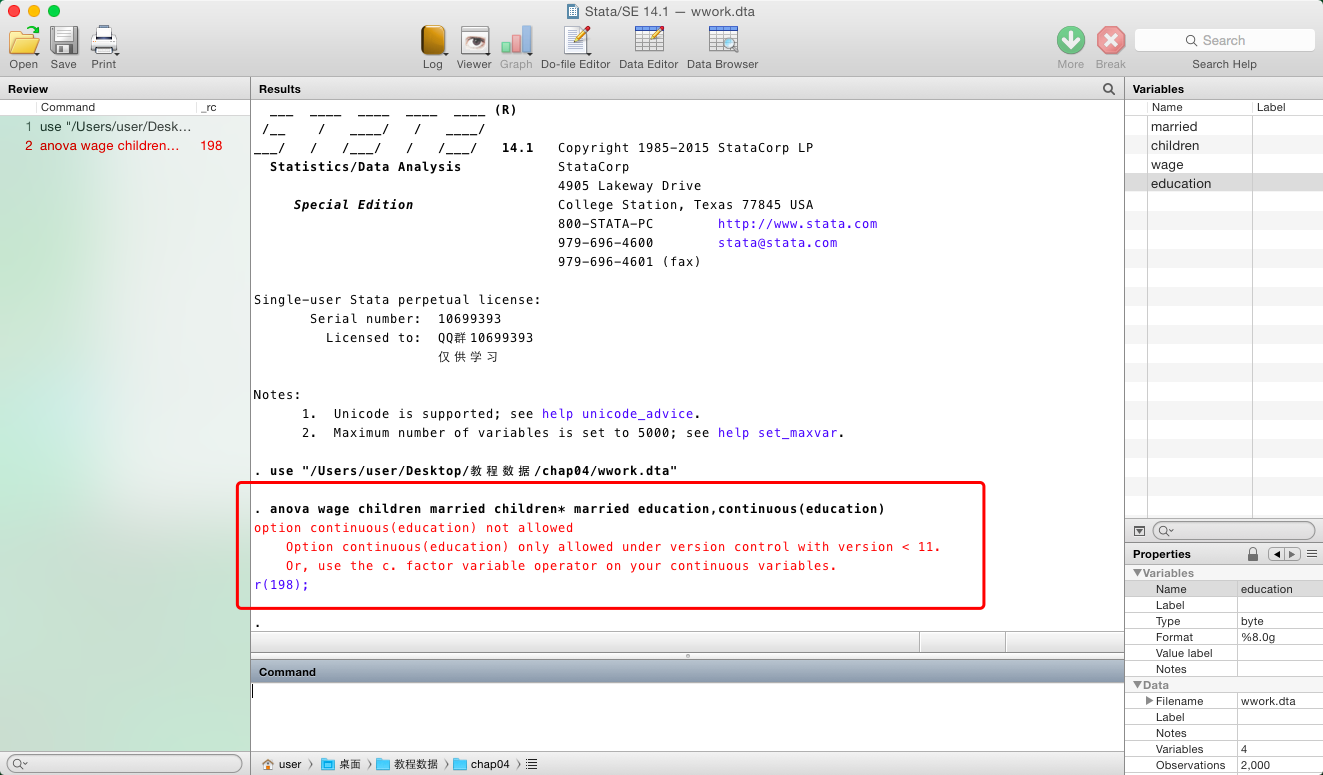Open the Graph toolbar icon
Image resolution: width=1323 pixels, height=775 pixels.
pos(516,41)
